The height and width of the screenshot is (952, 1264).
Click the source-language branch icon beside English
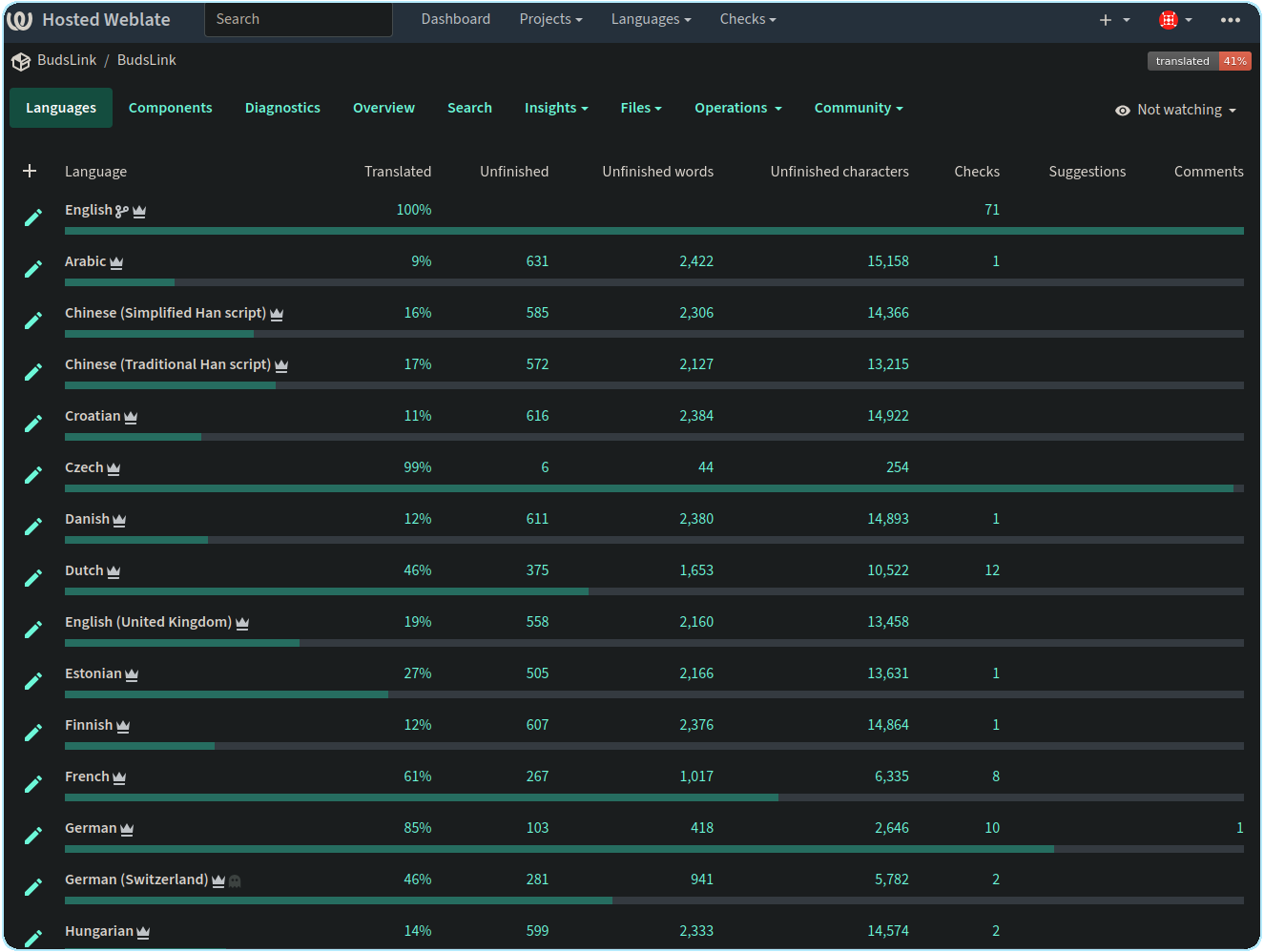coord(122,211)
